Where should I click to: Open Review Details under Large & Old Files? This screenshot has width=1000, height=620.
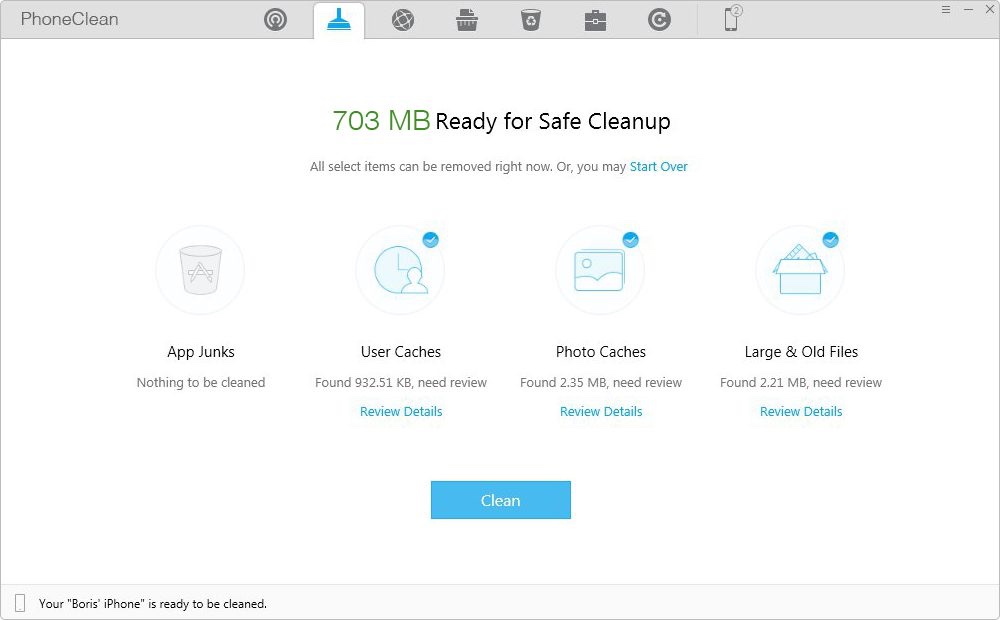click(801, 411)
